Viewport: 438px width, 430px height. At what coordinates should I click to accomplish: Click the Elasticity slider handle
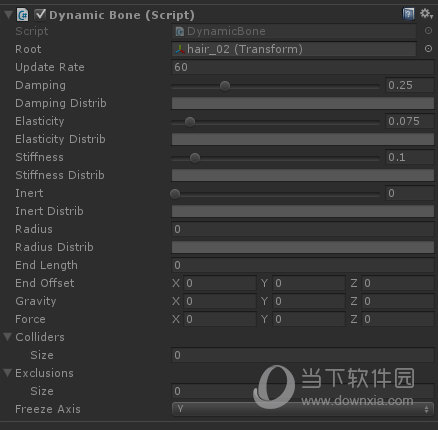coord(190,122)
